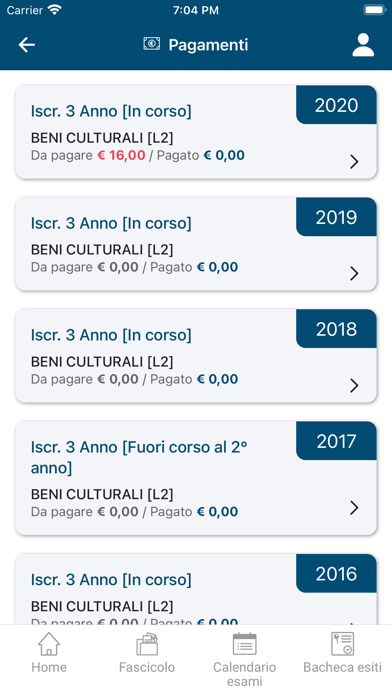Tap the back arrow icon
The width and height of the screenshot is (392, 696).
(x=27, y=45)
